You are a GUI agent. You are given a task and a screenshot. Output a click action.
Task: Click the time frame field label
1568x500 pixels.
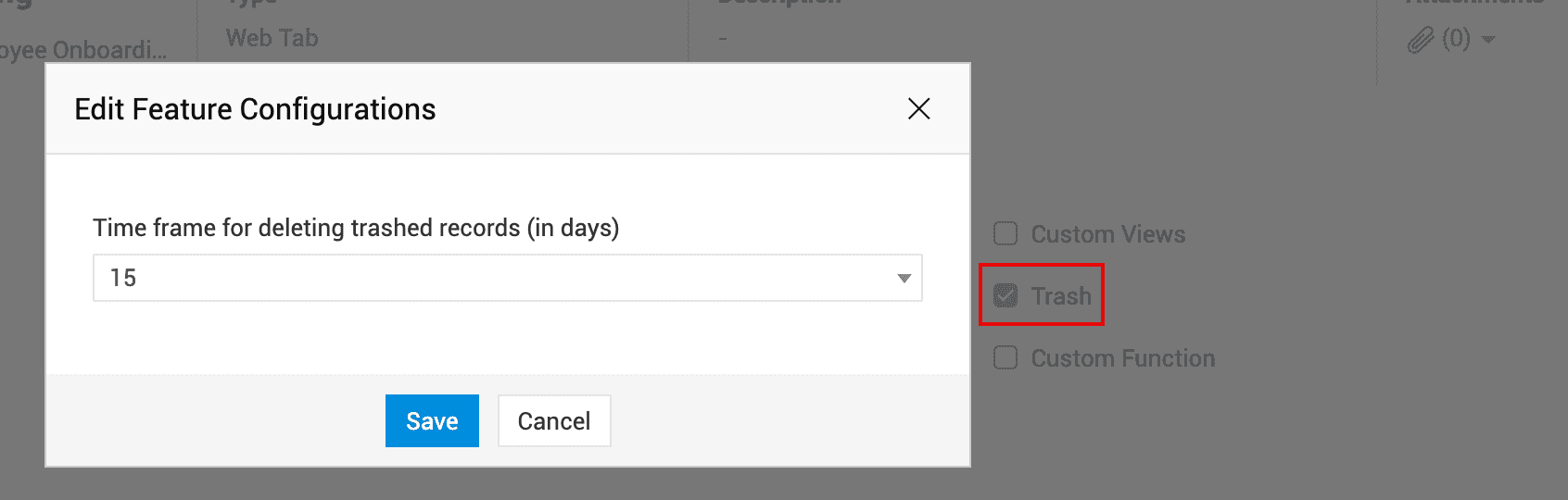(356, 228)
